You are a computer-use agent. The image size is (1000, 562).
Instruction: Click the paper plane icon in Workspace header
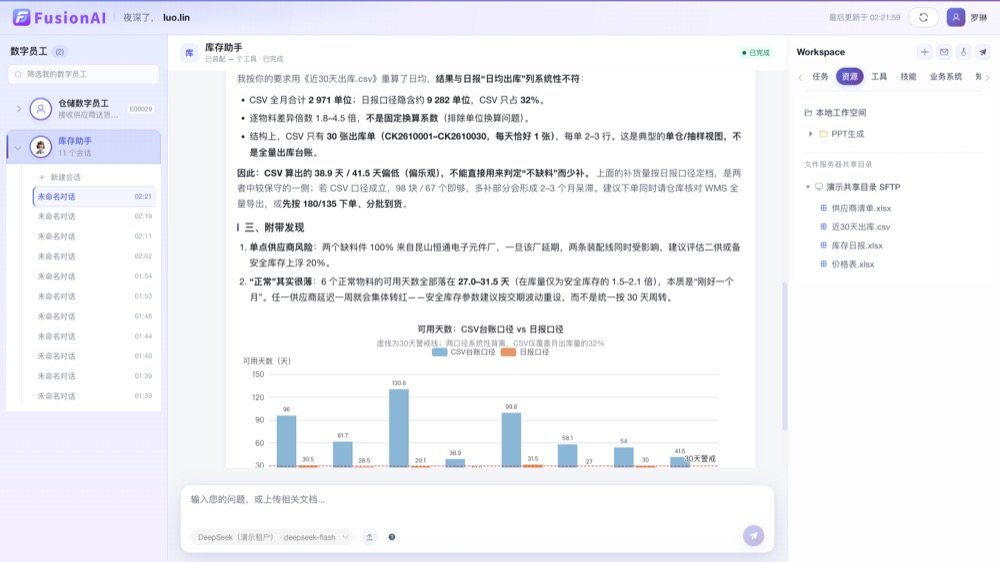[x=983, y=52]
